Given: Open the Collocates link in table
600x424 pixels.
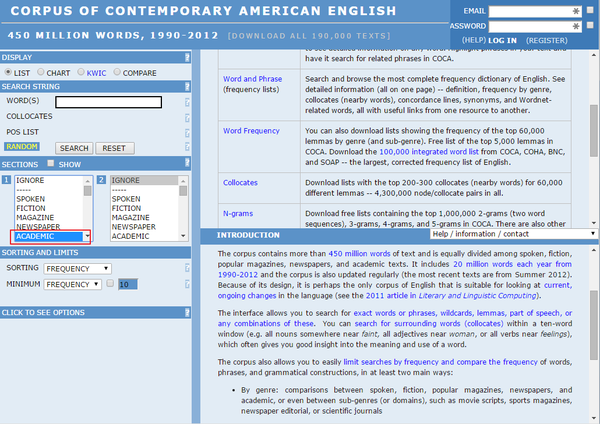Looking at the screenshot, I should 240,183.
